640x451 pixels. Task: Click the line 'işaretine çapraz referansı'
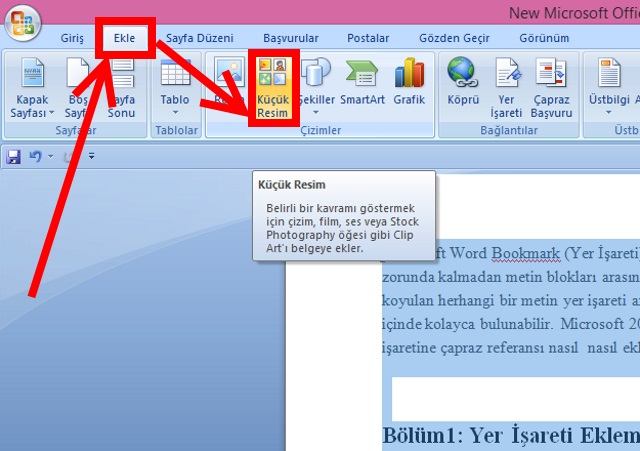pos(511,348)
